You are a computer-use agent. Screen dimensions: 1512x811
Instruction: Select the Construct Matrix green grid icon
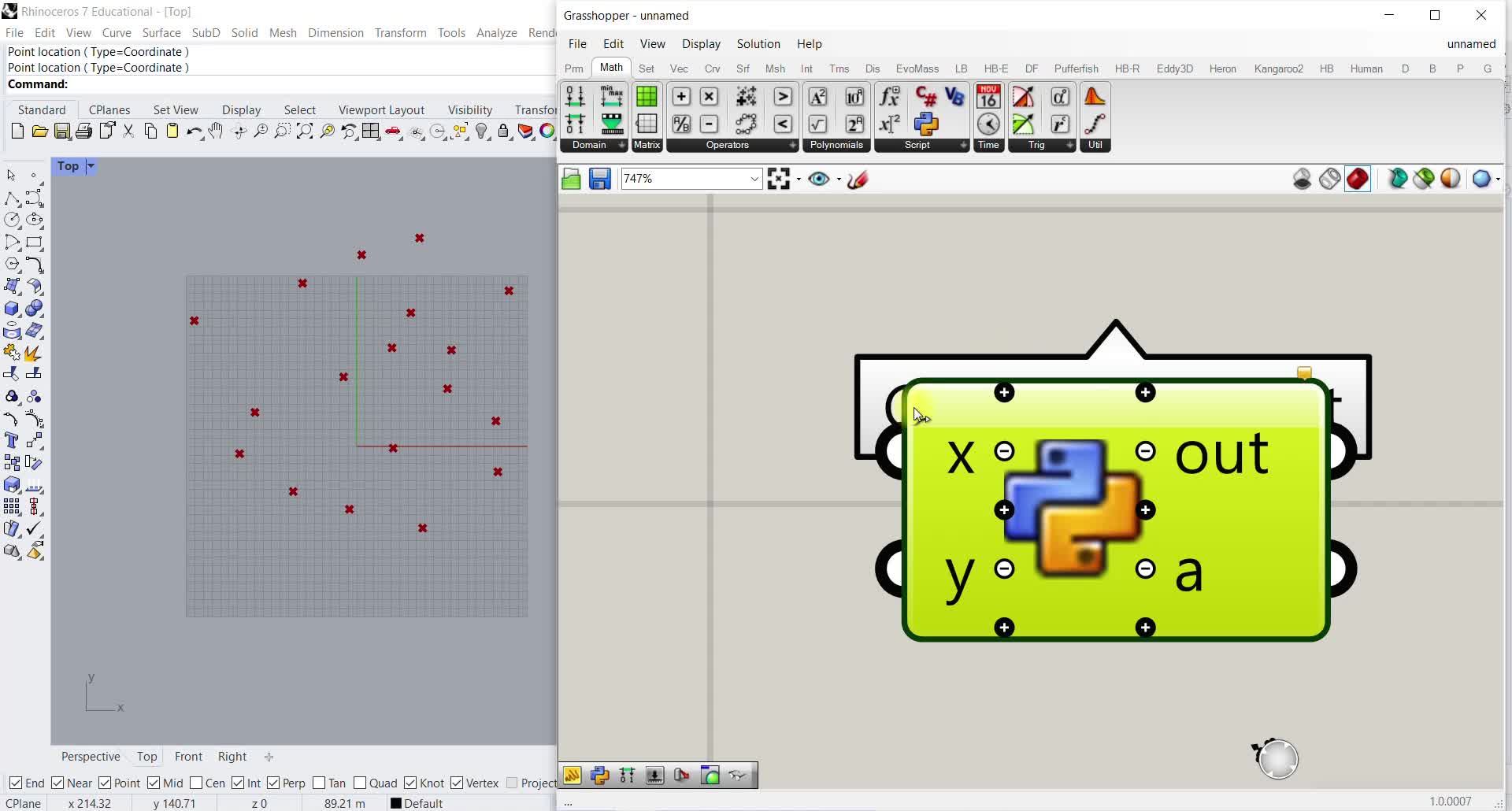pos(647,97)
